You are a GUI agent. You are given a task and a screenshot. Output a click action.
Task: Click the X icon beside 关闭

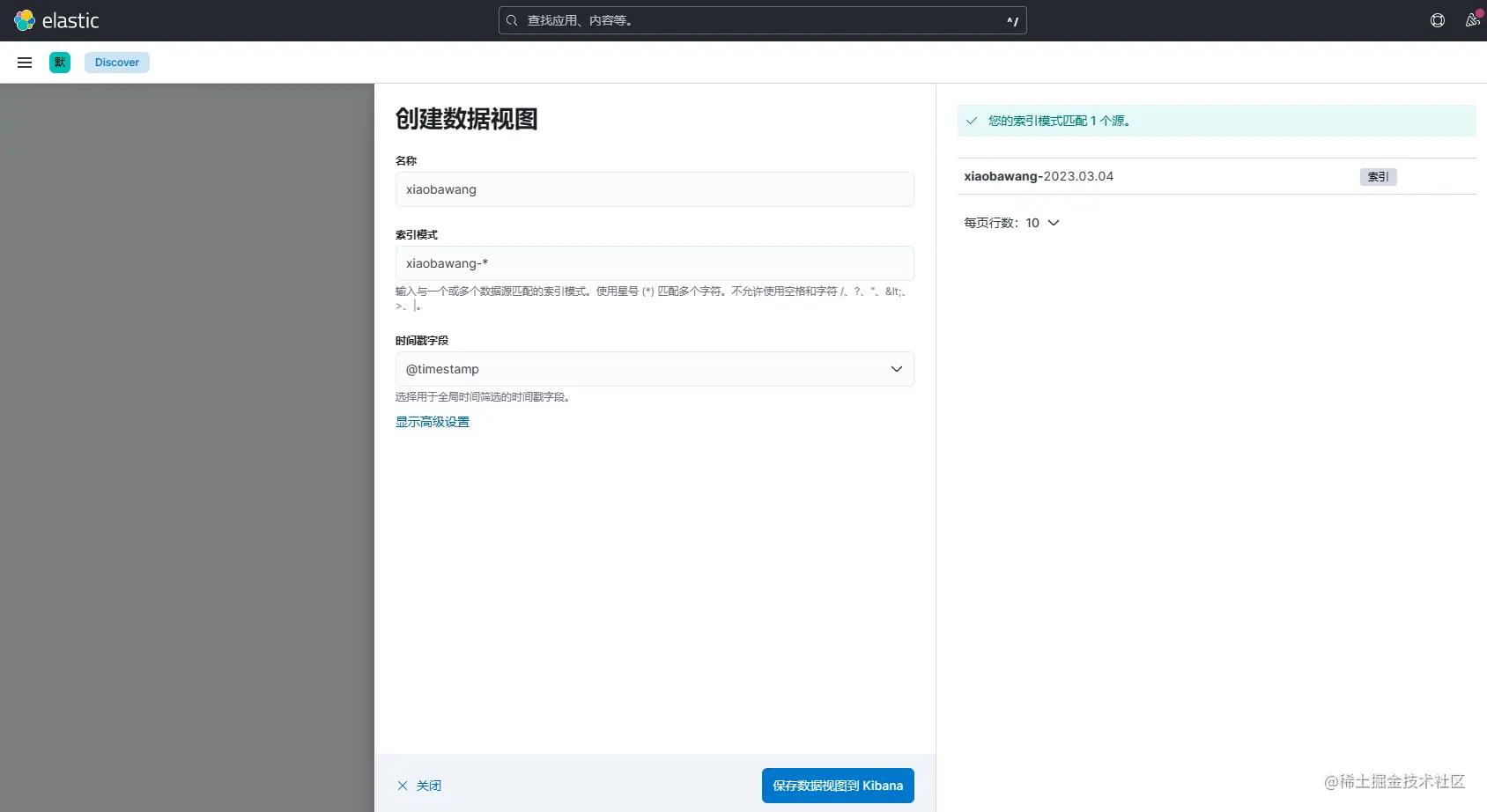point(403,785)
